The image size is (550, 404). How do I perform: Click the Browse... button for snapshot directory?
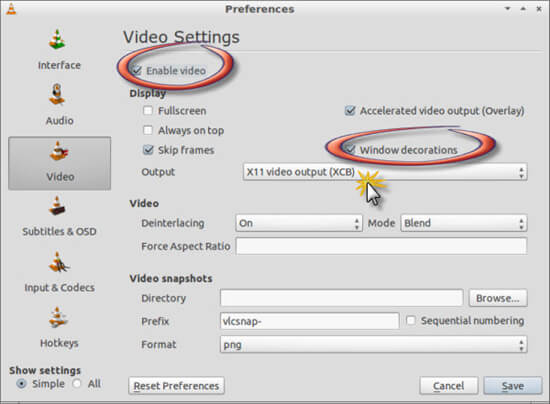tap(498, 298)
